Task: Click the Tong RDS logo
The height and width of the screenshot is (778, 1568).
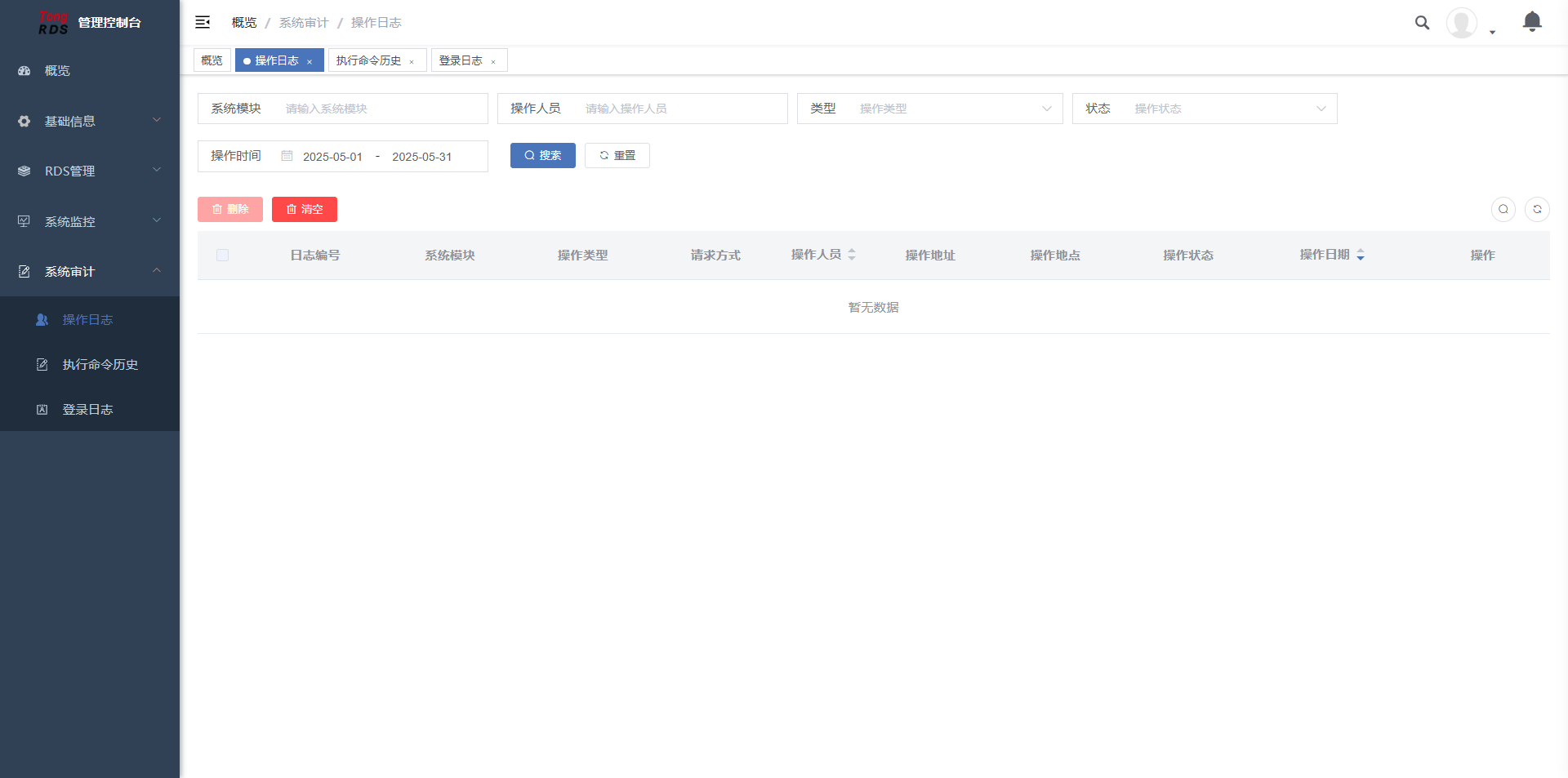Action: click(53, 23)
